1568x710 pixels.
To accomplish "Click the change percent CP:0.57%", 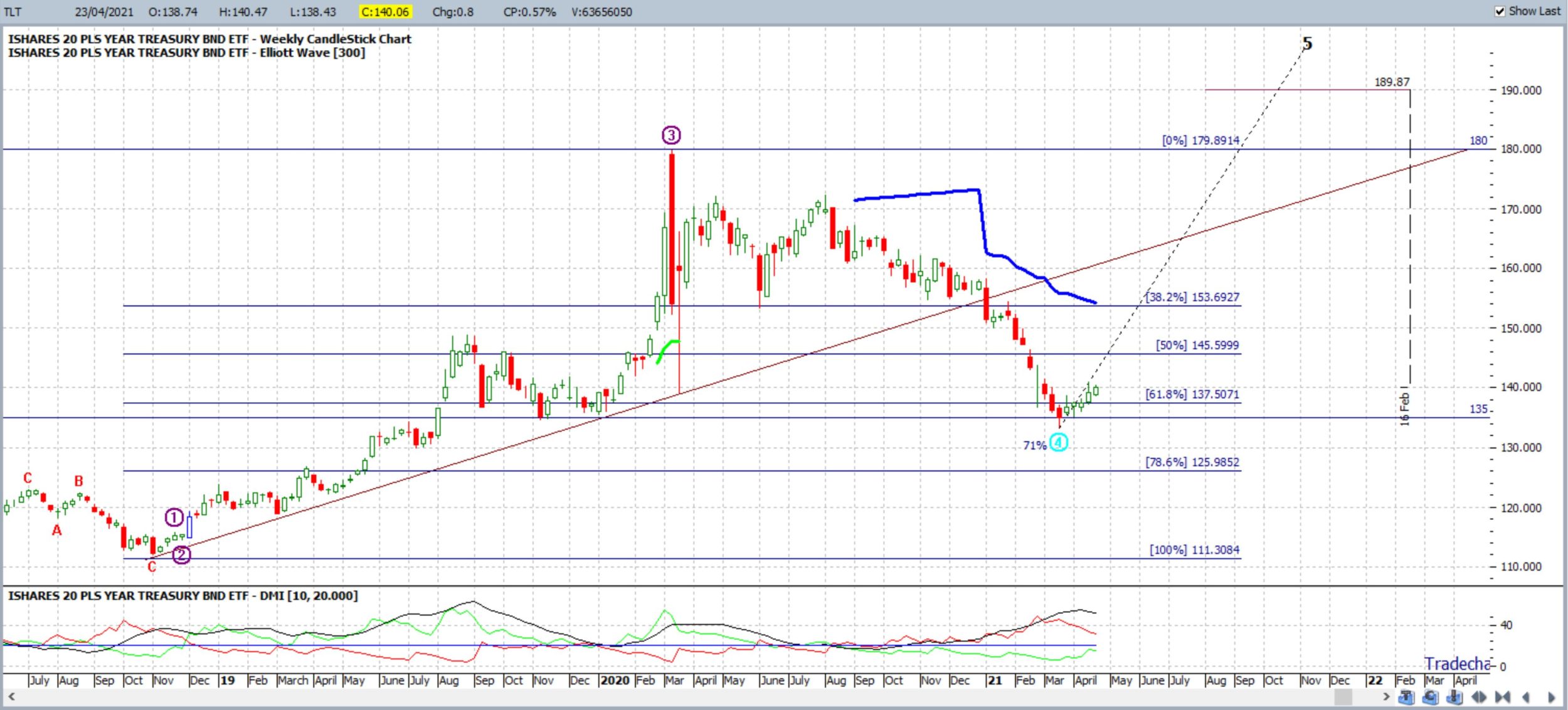I will (529, 12).
